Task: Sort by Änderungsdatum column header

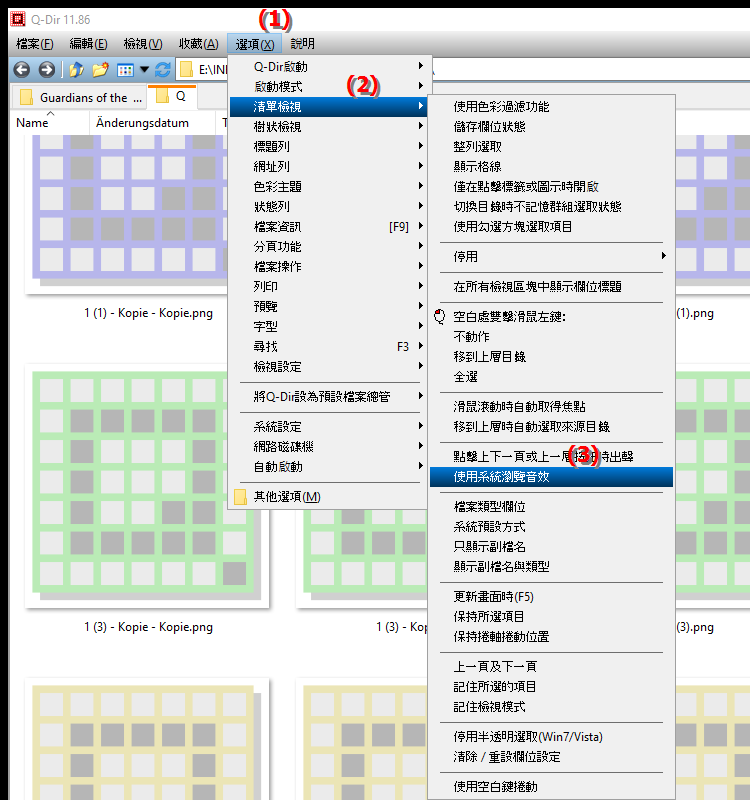Action: [x=152, y=122]
